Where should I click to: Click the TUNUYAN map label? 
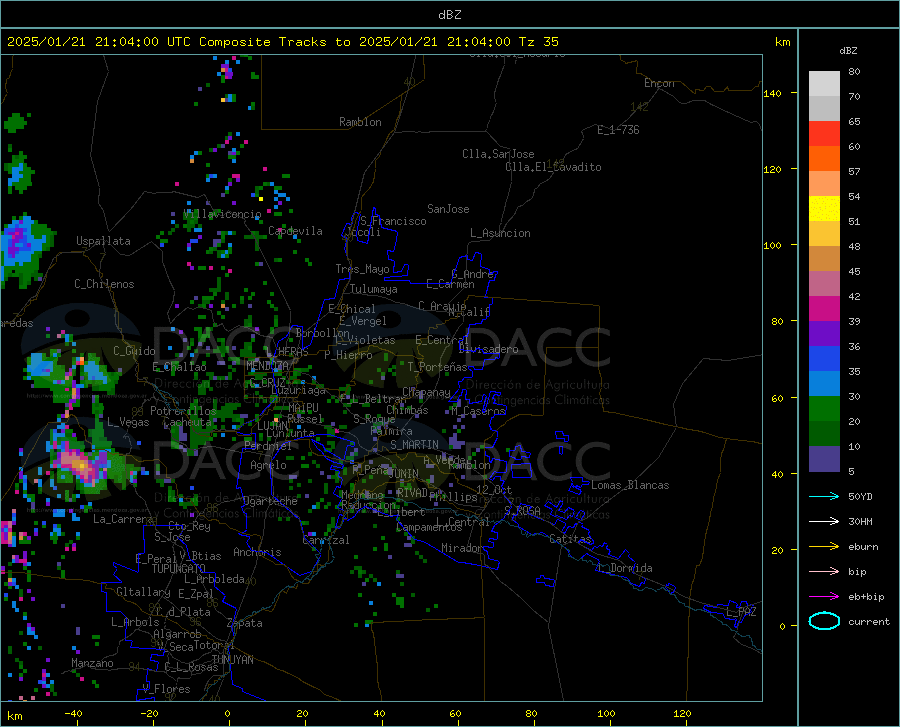click(x=232, y=659)
